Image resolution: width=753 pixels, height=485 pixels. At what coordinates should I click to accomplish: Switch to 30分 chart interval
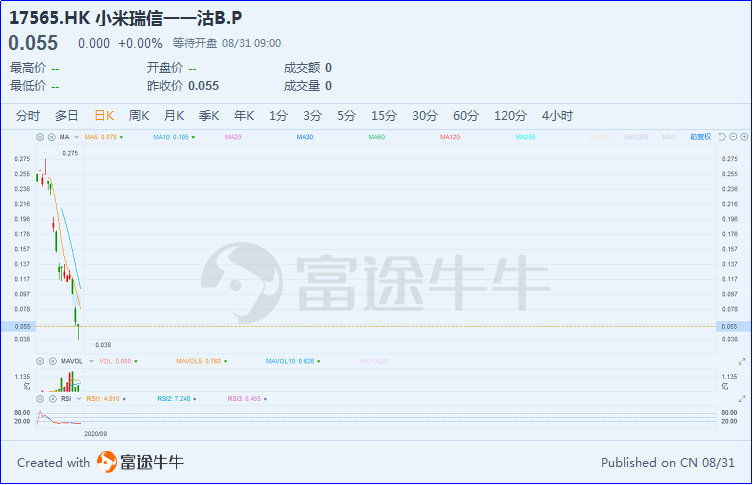tap(425, 116)
